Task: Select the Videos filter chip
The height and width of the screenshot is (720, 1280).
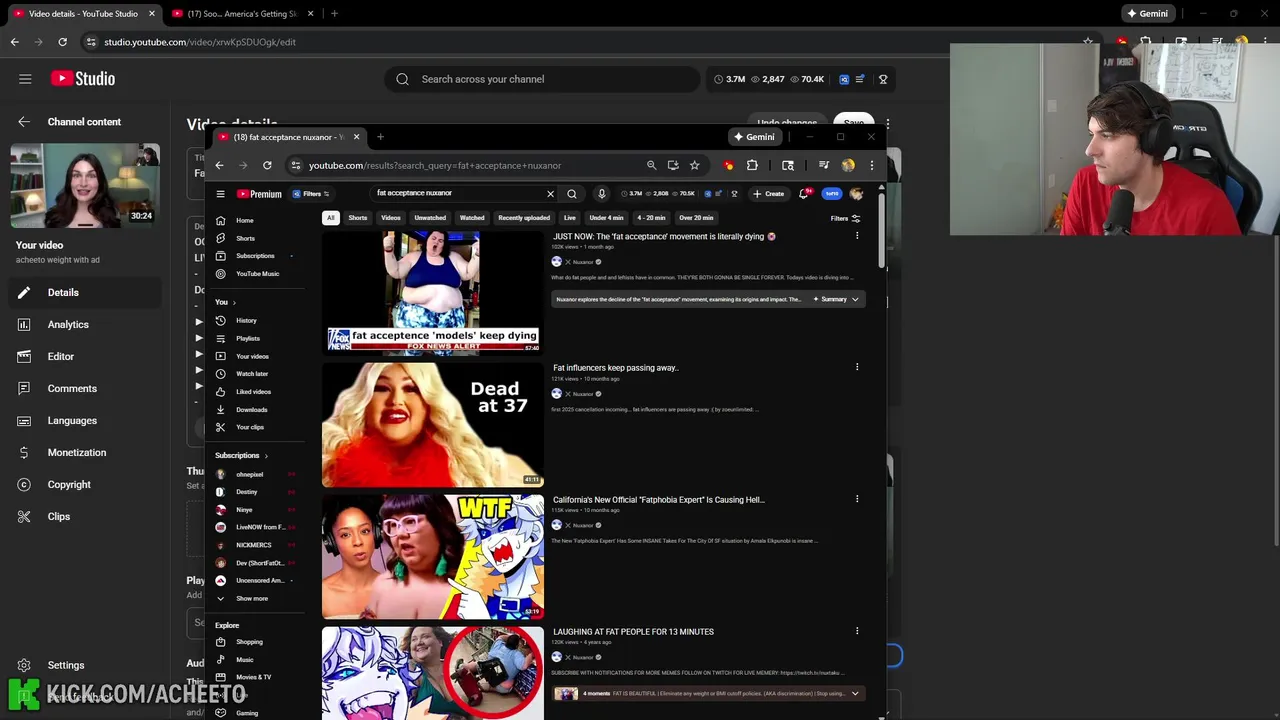Action: [391, 218]
